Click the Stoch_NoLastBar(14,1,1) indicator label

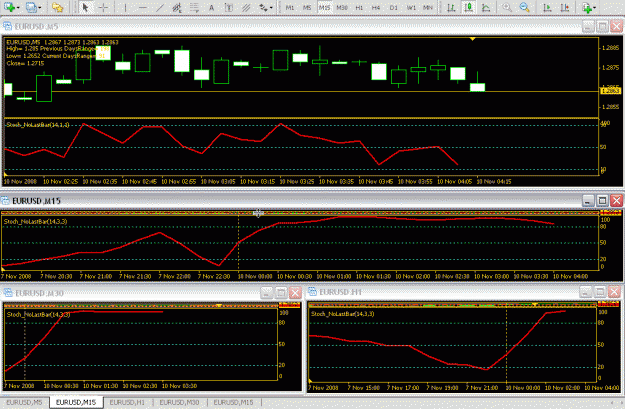38,125
